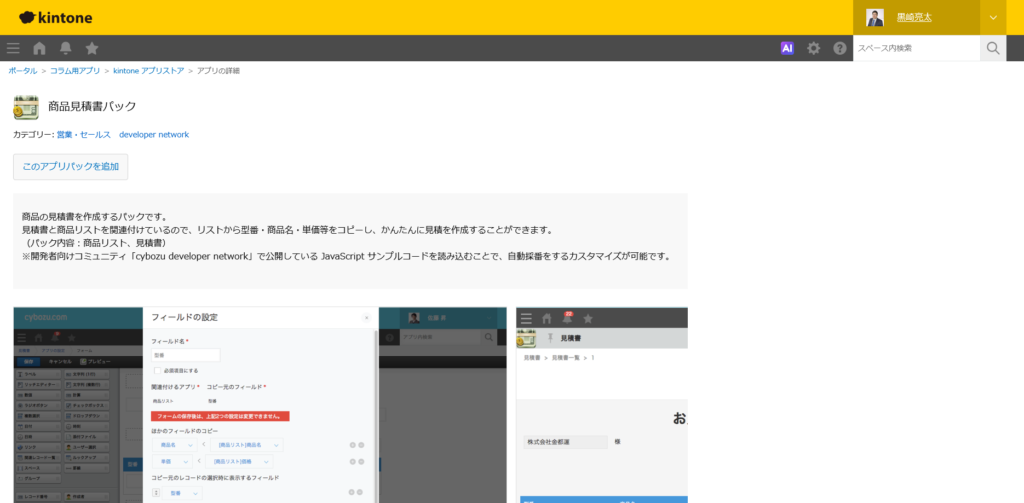Open bookmarks star icon
The width and height of the screenshot is (1024, 503).
coord(92,48)
